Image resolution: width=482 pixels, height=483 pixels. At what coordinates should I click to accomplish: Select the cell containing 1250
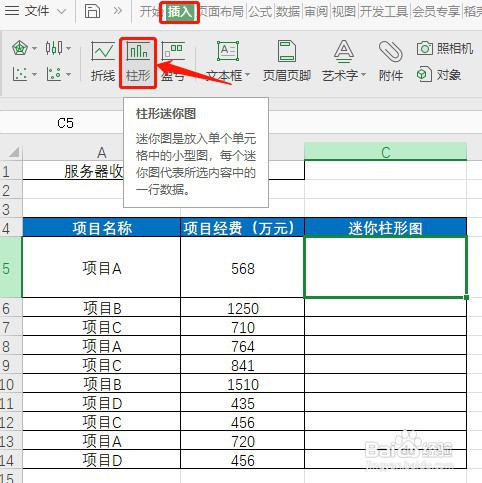coord(242,307)
